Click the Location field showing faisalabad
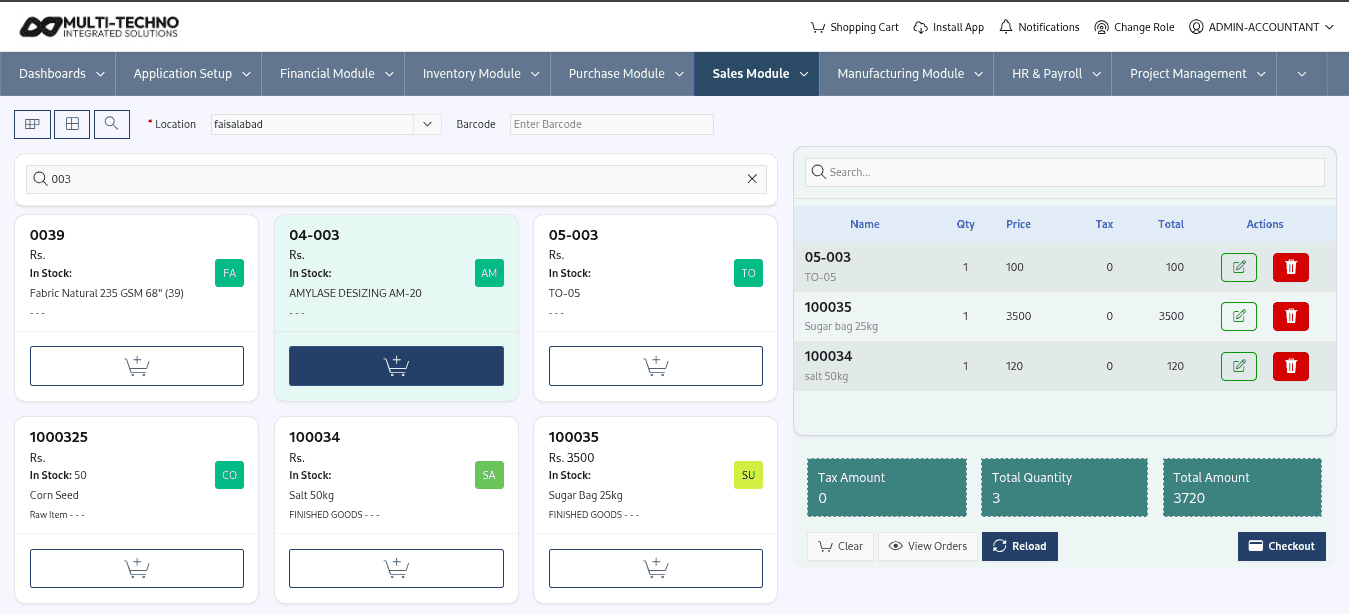Screen dimensions: 1349x614 point(312,124)
